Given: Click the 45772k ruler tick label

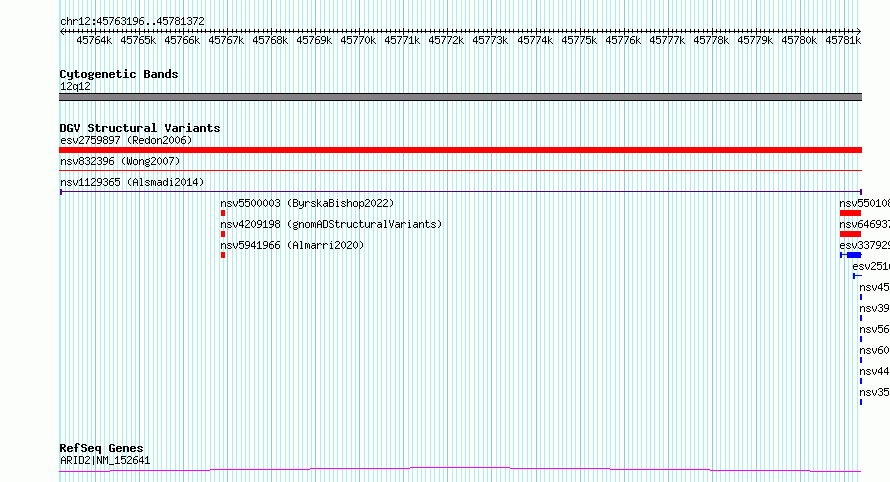Looking at the screenshot, I should 446,40.
